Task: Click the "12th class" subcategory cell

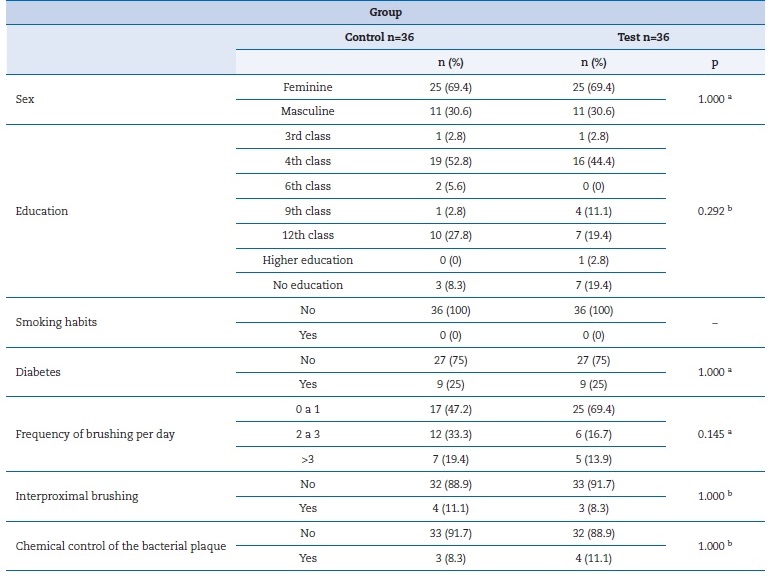Action: (307, 235)
